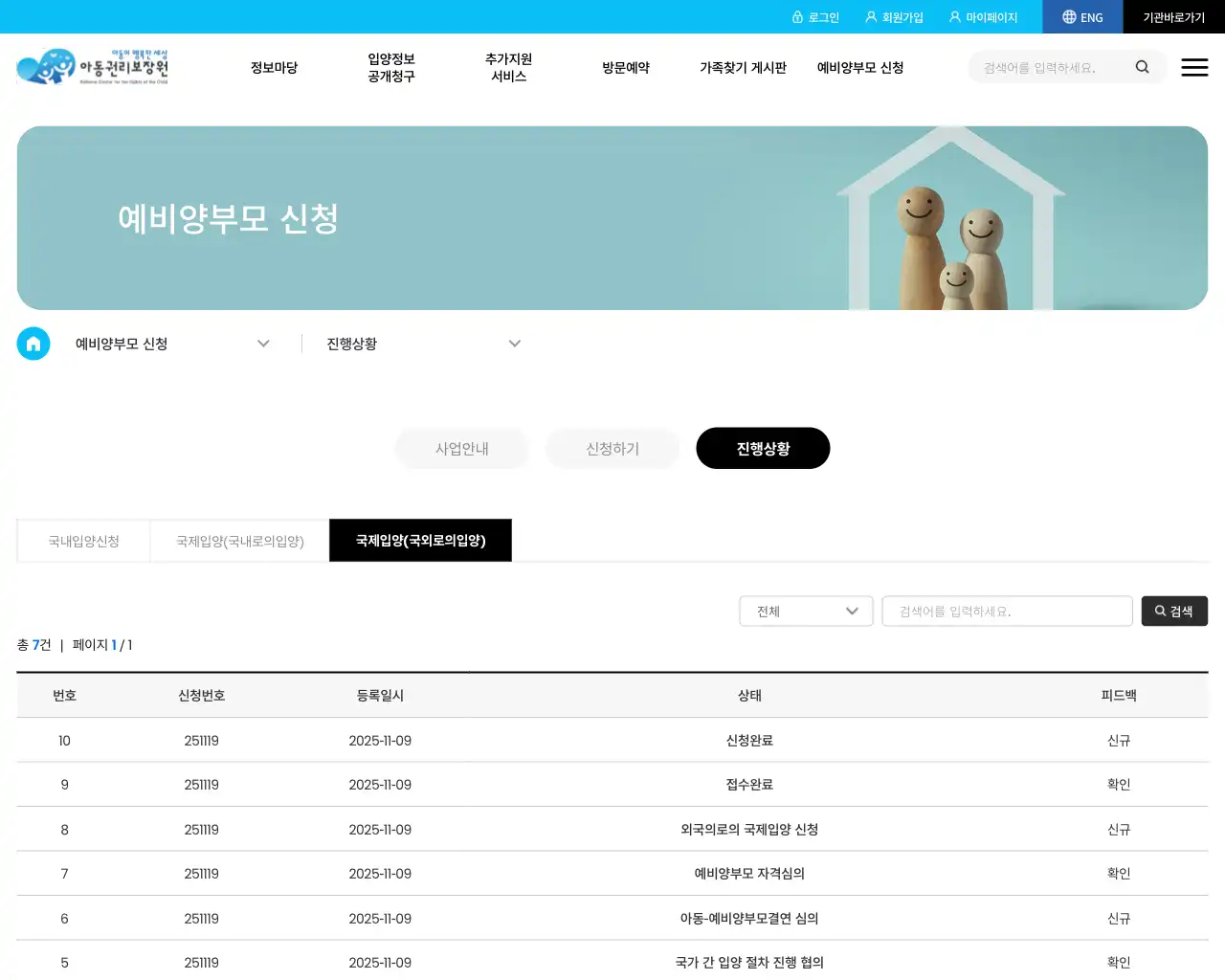Open the 가족찾기 게시판 menu
Screen dimensions: 1225x980
[744, 67]
